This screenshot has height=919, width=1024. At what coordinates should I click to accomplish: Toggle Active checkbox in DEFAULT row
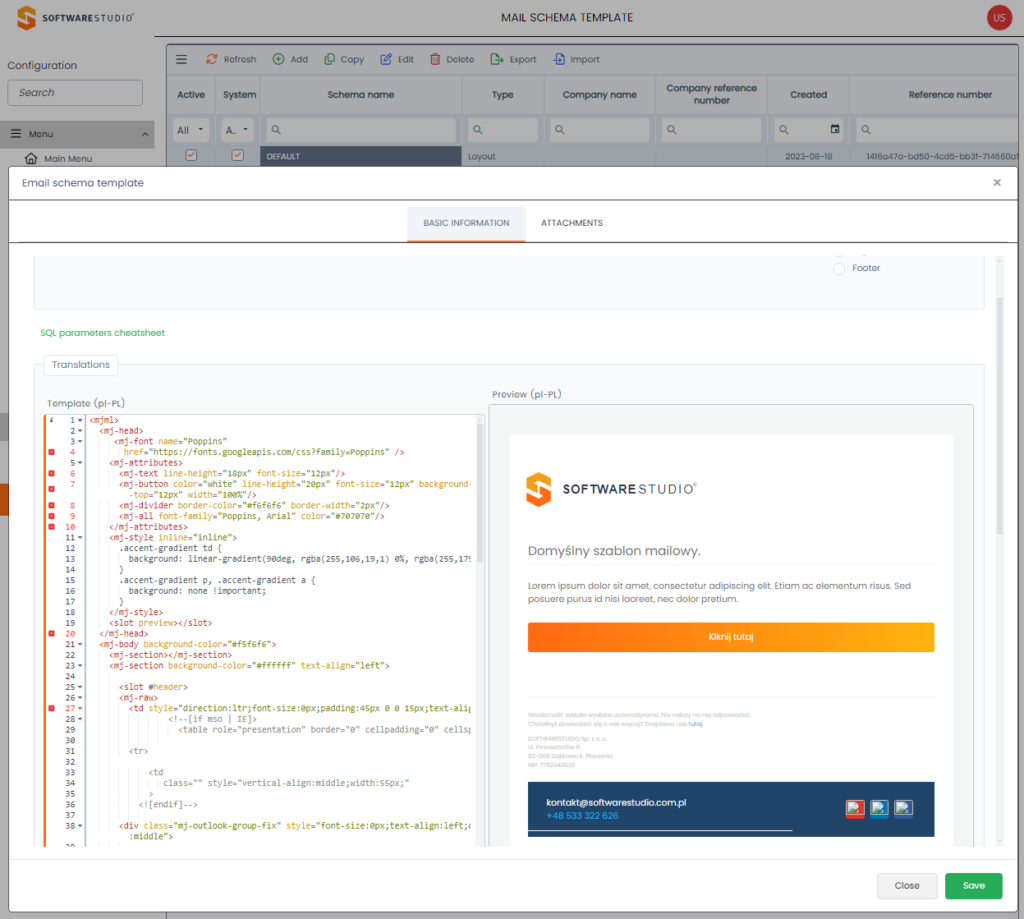(191, 156)
